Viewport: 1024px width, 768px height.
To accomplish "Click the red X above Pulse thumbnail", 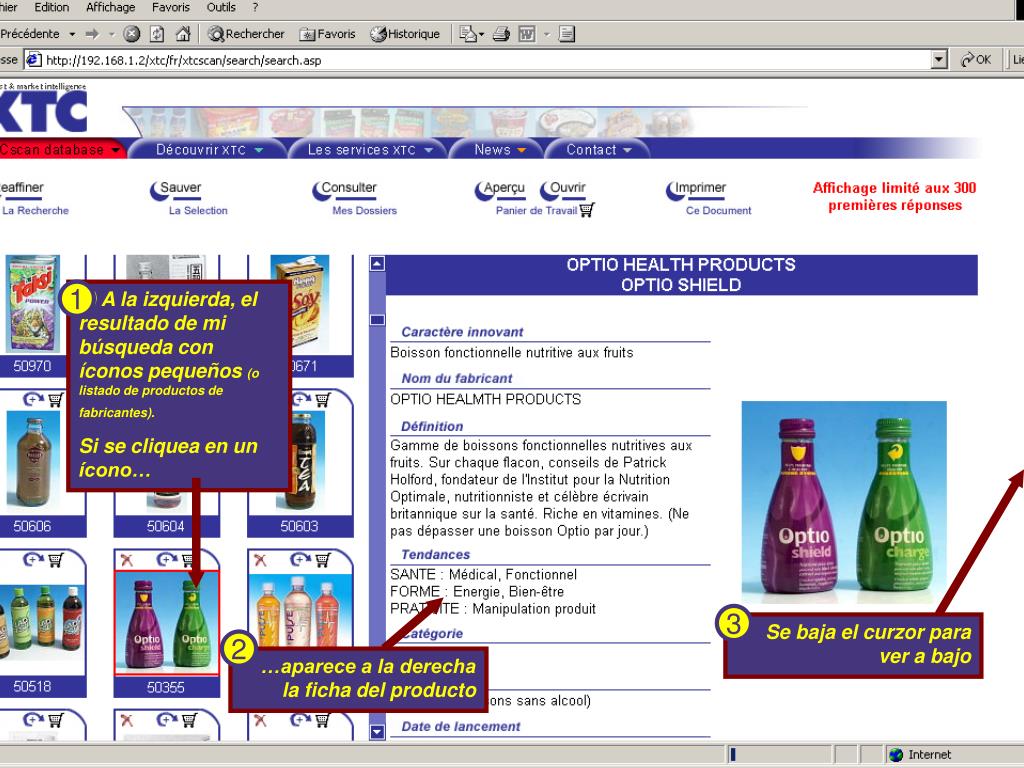I will (260, 560).
